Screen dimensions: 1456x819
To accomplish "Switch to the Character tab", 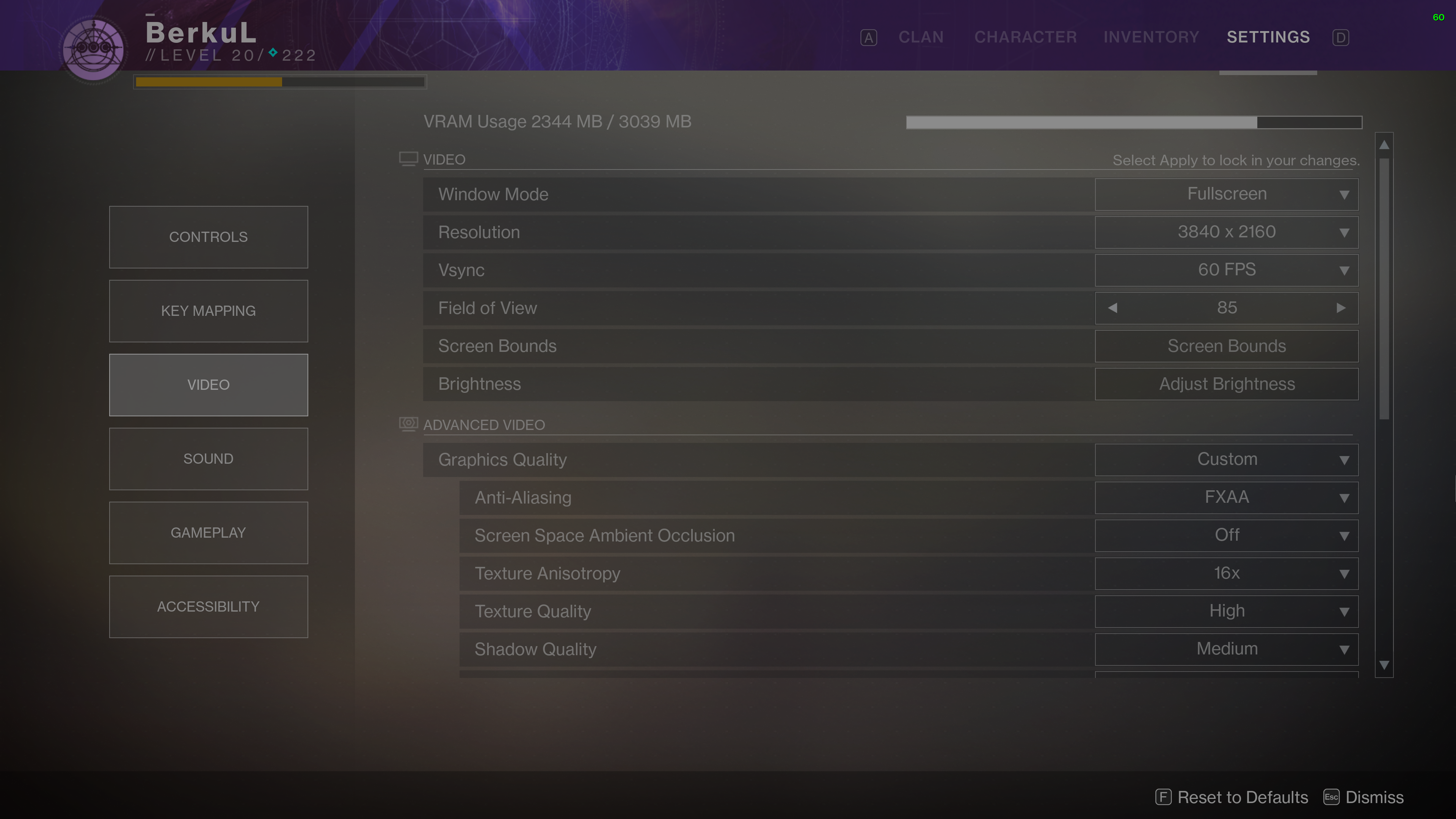I will [1025, 37].
